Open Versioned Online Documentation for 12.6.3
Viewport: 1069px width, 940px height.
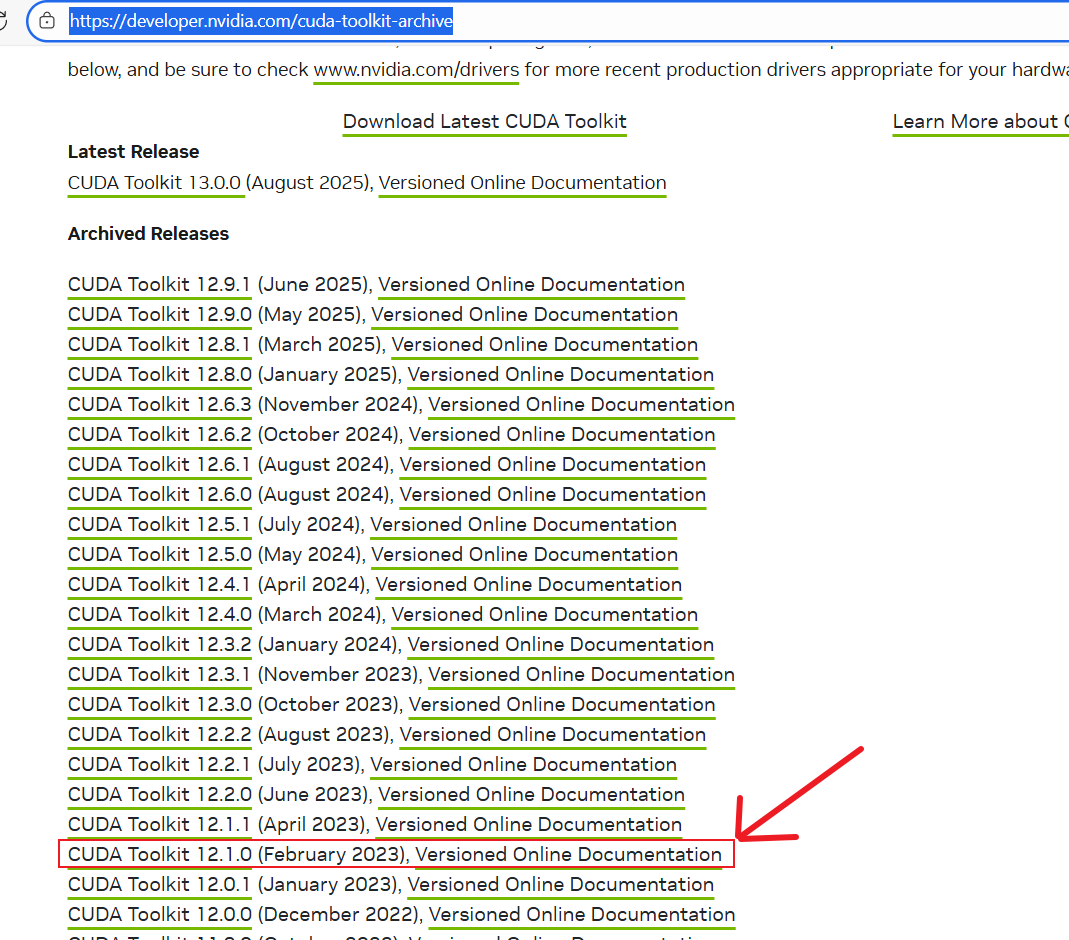click(x=582, y=404)
